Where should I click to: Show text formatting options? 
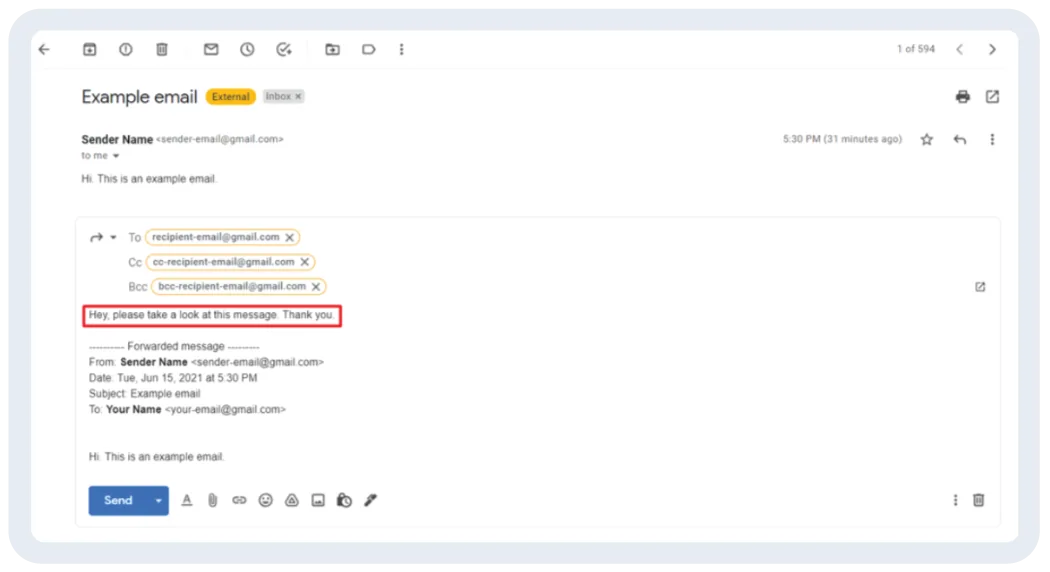pyautogui.click(x=187, y=500)
